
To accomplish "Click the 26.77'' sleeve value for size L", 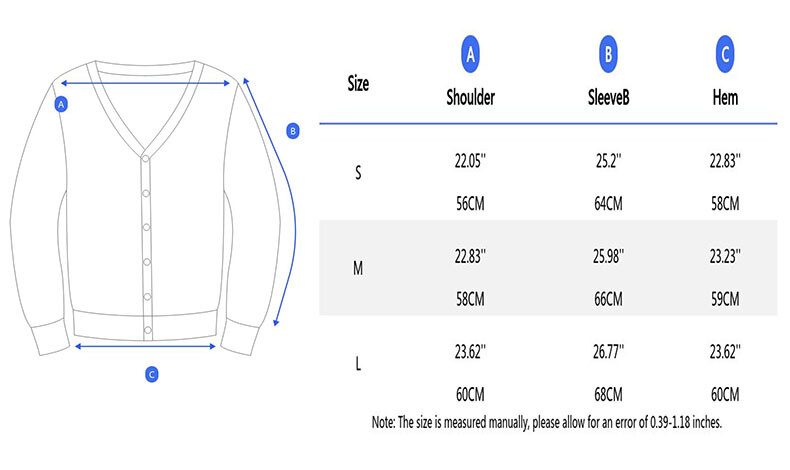I will [607, 351].
